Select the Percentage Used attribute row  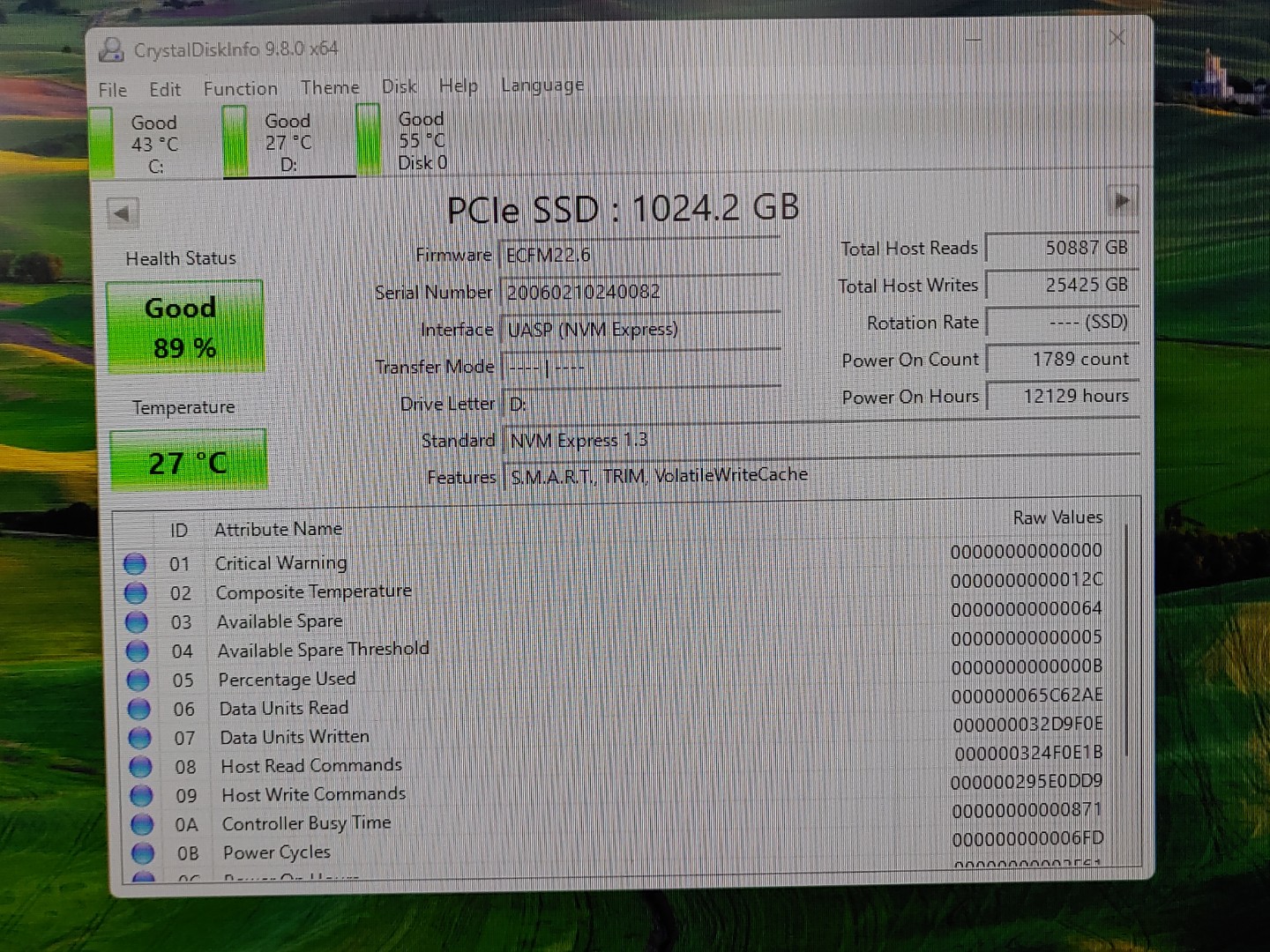[617, 673]
